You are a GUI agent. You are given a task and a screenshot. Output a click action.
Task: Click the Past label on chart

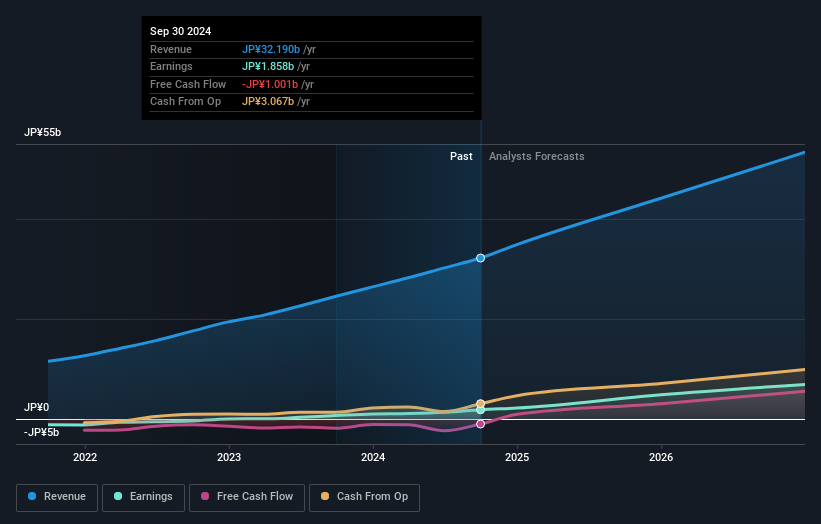point(461,157)
